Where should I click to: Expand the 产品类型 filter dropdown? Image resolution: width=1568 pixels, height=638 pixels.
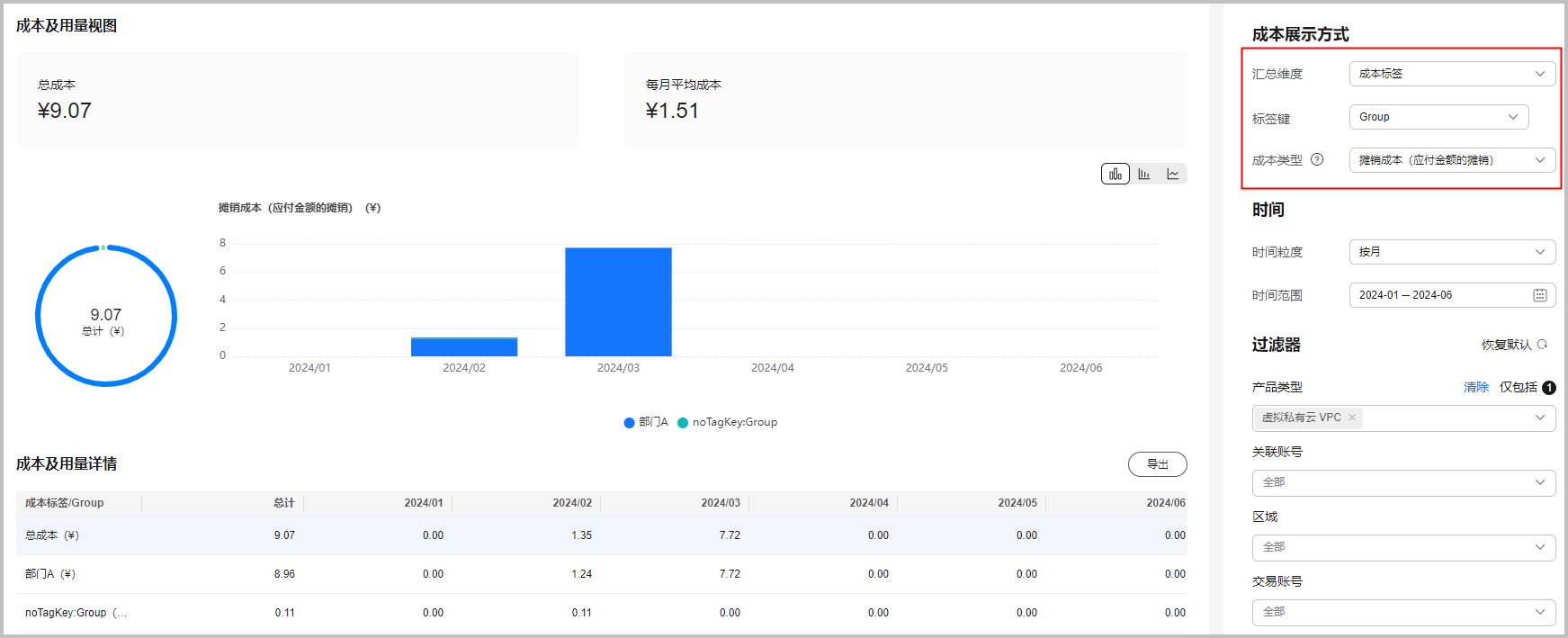(1403, 418)
